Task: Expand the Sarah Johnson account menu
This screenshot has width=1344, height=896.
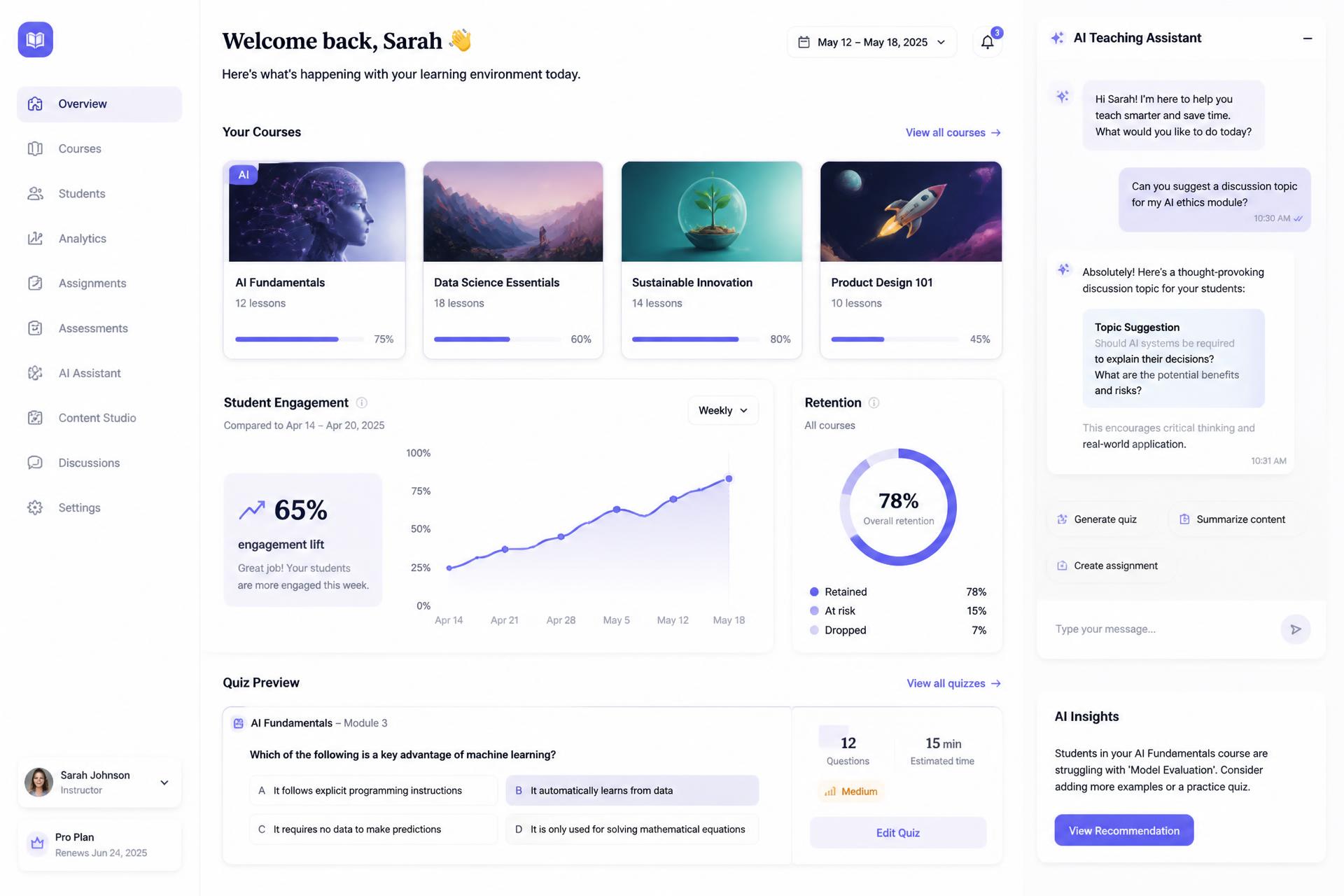Action: (x=164, y=783)
